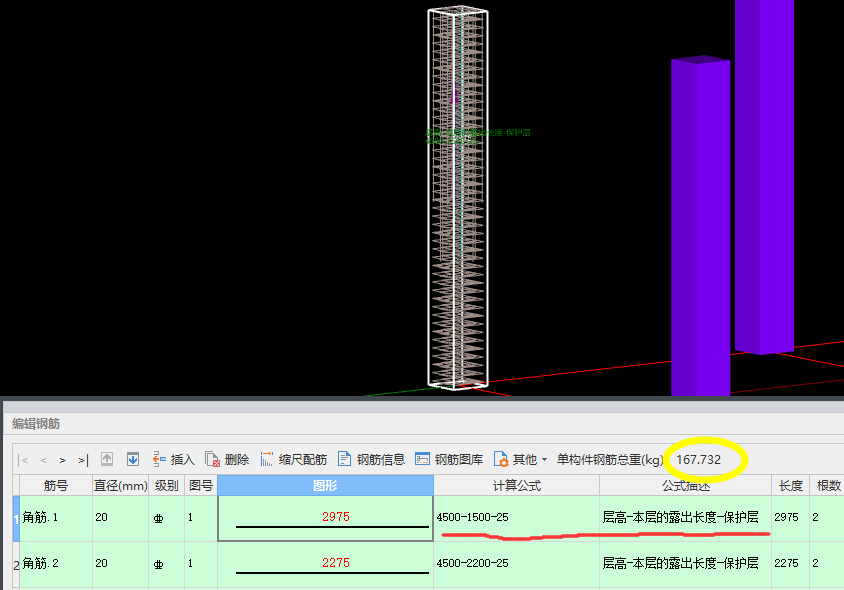Go to next rebar record
The height and width of the screenshot is (590, 844).
(62, 460)
